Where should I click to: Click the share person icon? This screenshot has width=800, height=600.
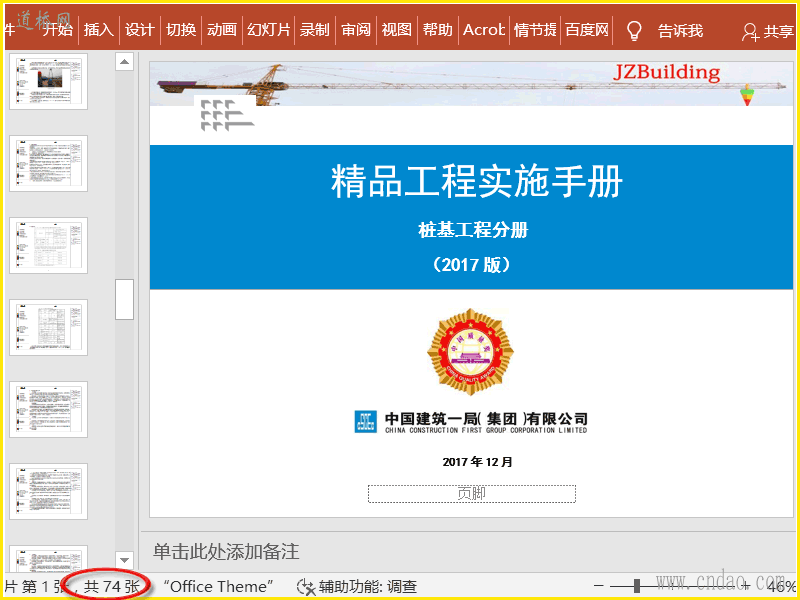coord(750,32)
